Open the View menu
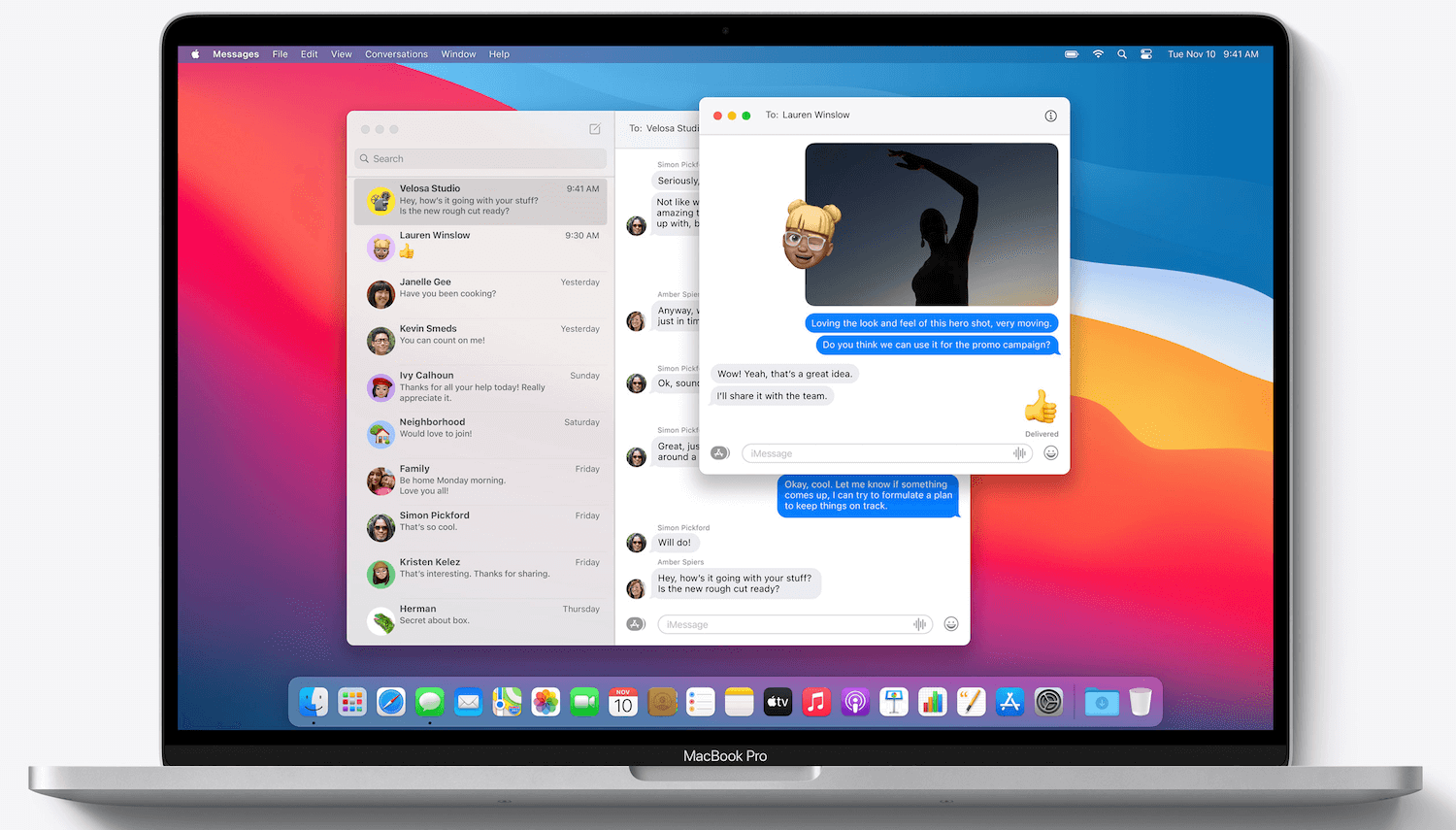Image resolution: width=1456 pixels, height=830 pixels. tap(341, 54)
